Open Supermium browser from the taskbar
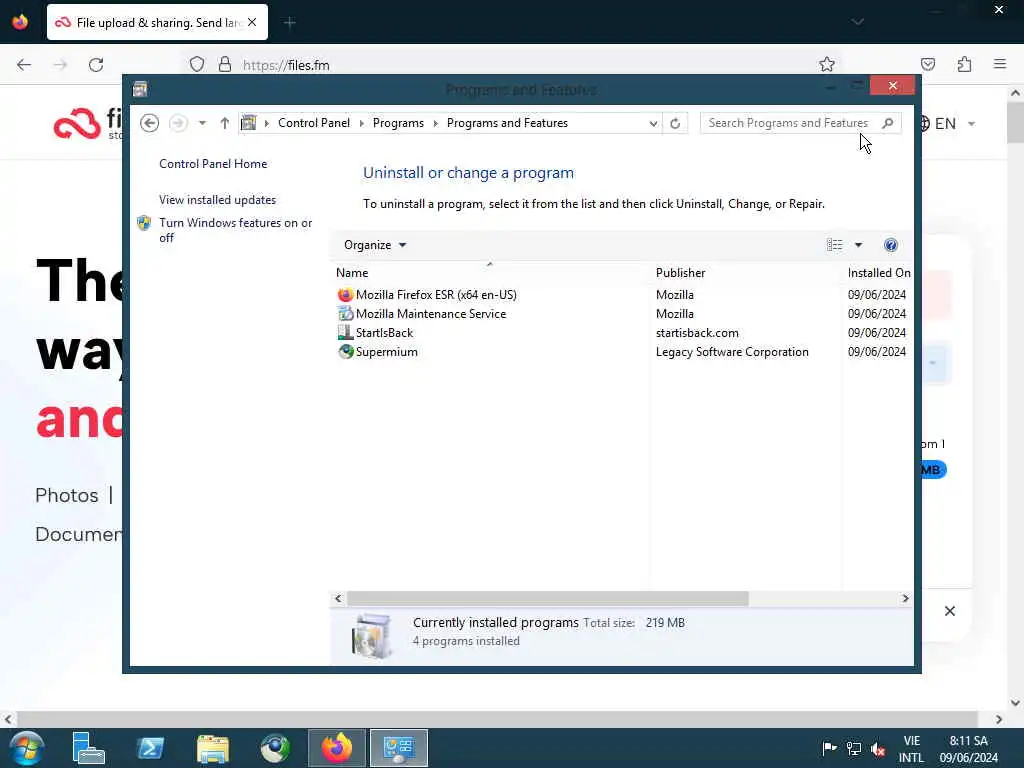 [275, 748]
